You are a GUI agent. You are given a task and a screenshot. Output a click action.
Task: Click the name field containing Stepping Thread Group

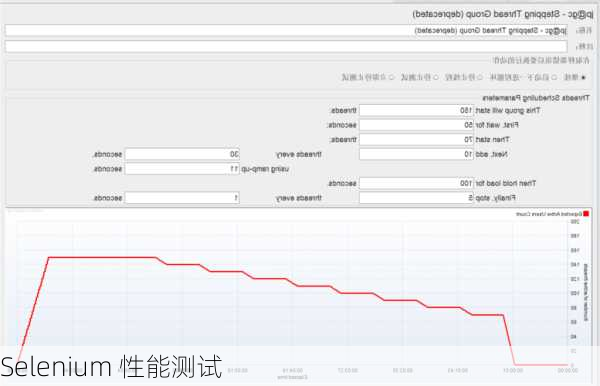pyautogui.click(x=286, y=31)
